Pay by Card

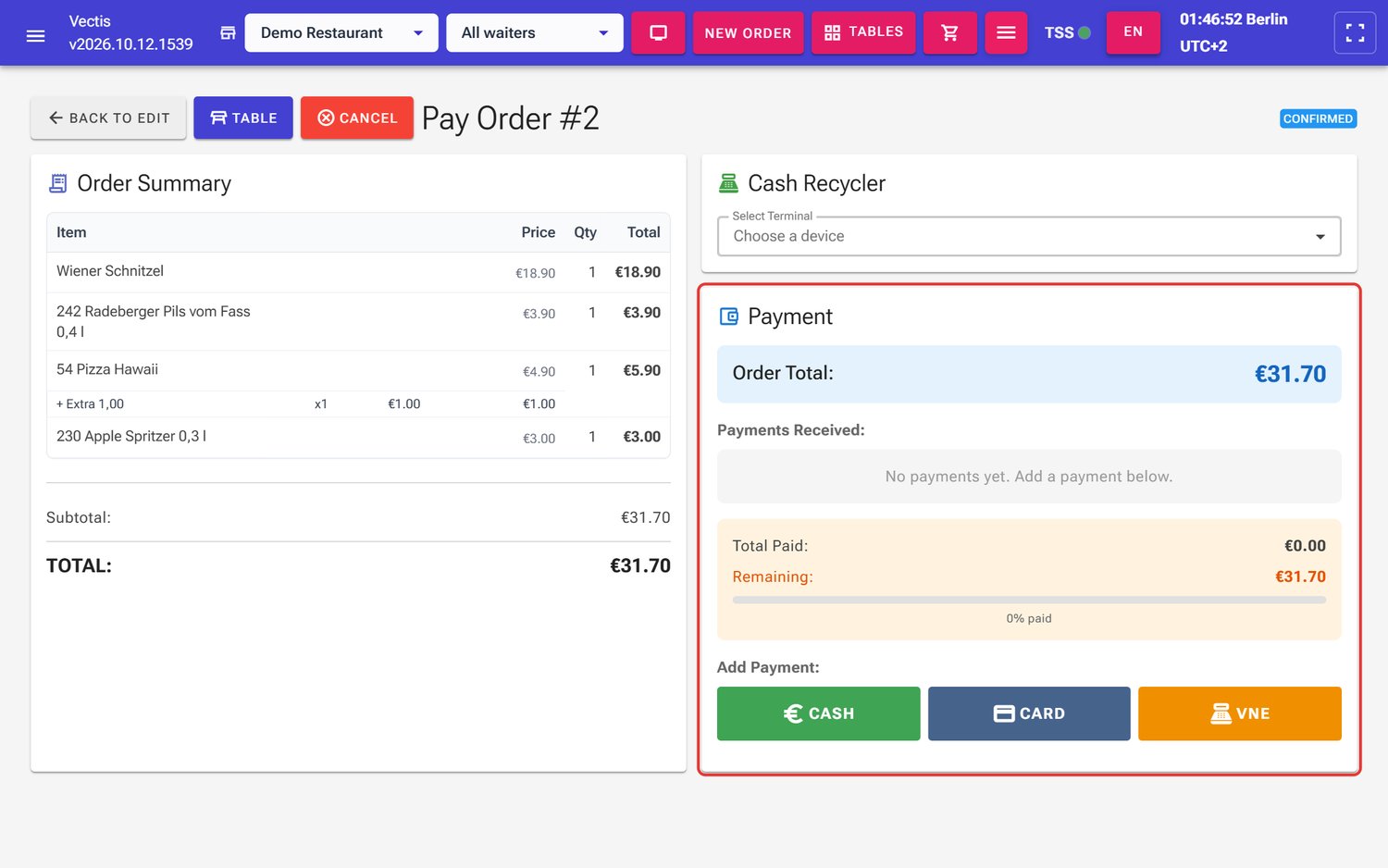[x=1029, y=713]
